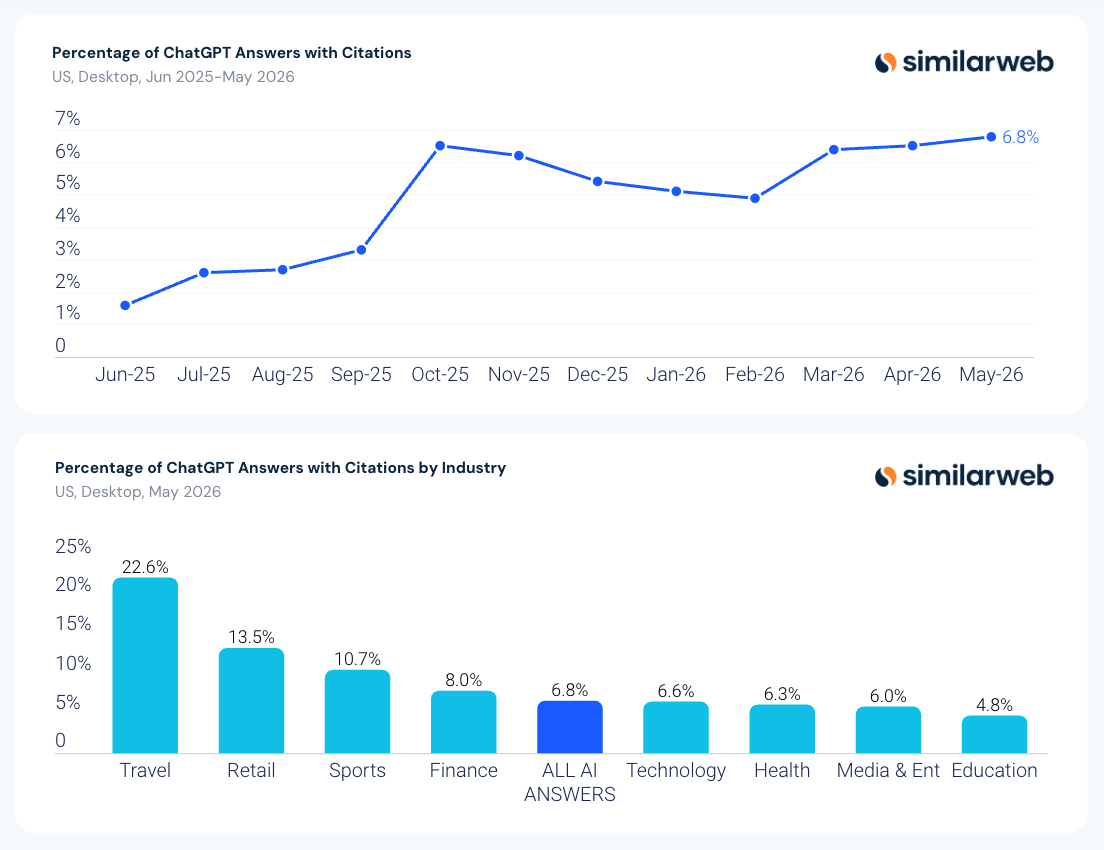Click the Oct-25 x-axis label
The width and height of the screenshot is (1104, 850).
pos(440,375)
